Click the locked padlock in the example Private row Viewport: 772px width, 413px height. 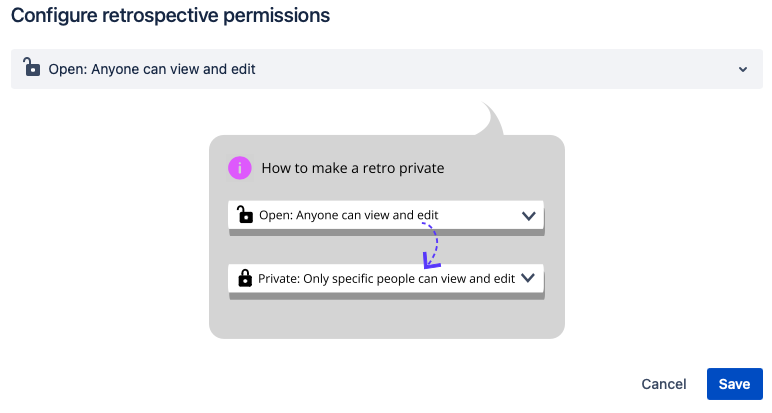[245, 279]
